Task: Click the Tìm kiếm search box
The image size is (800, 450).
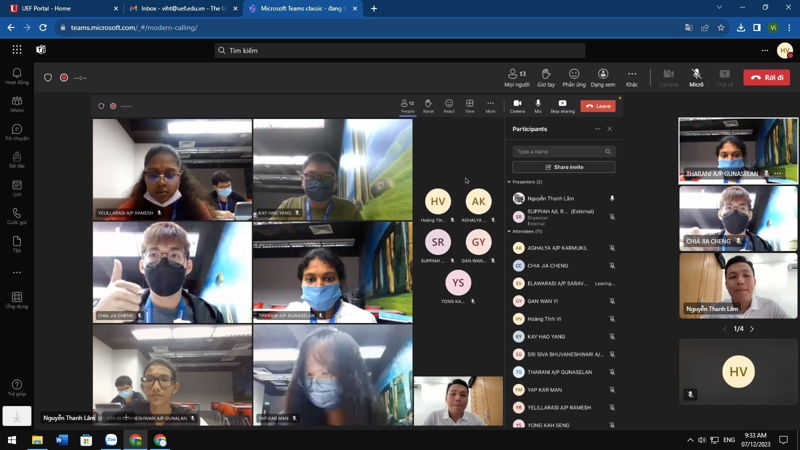Action: tap(399, 51)
